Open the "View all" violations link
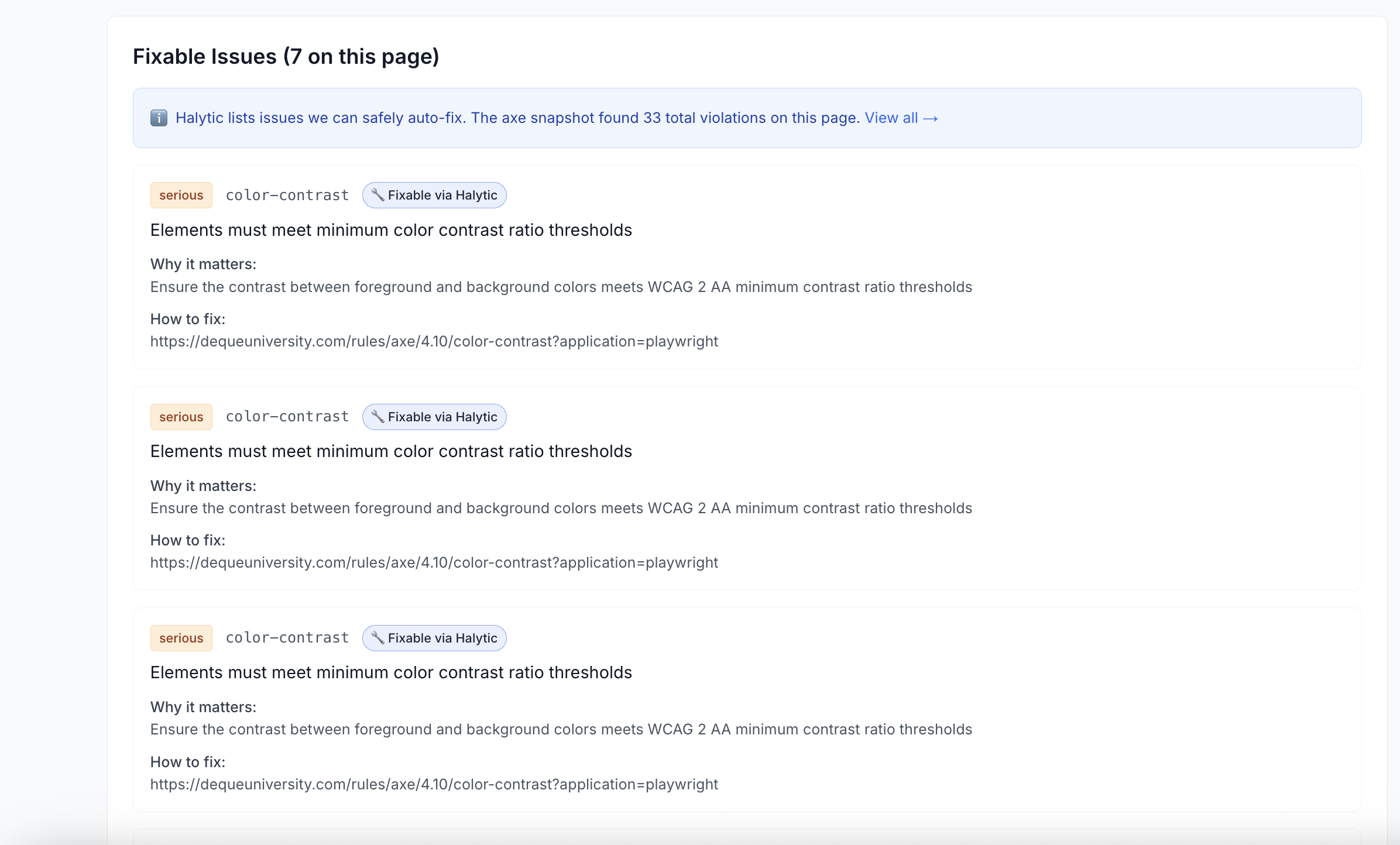 tap(901, 118)
